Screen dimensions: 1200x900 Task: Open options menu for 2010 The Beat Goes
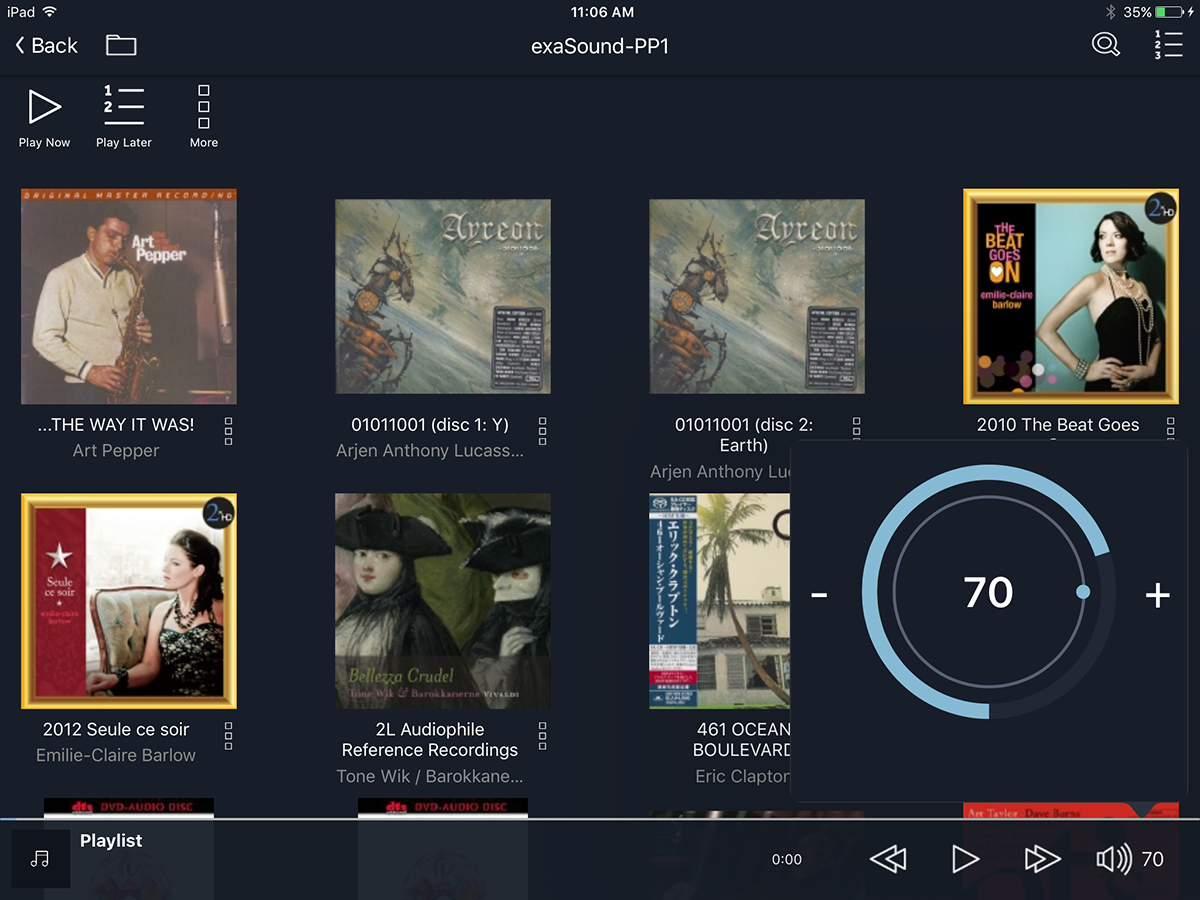coord(1171,428)
